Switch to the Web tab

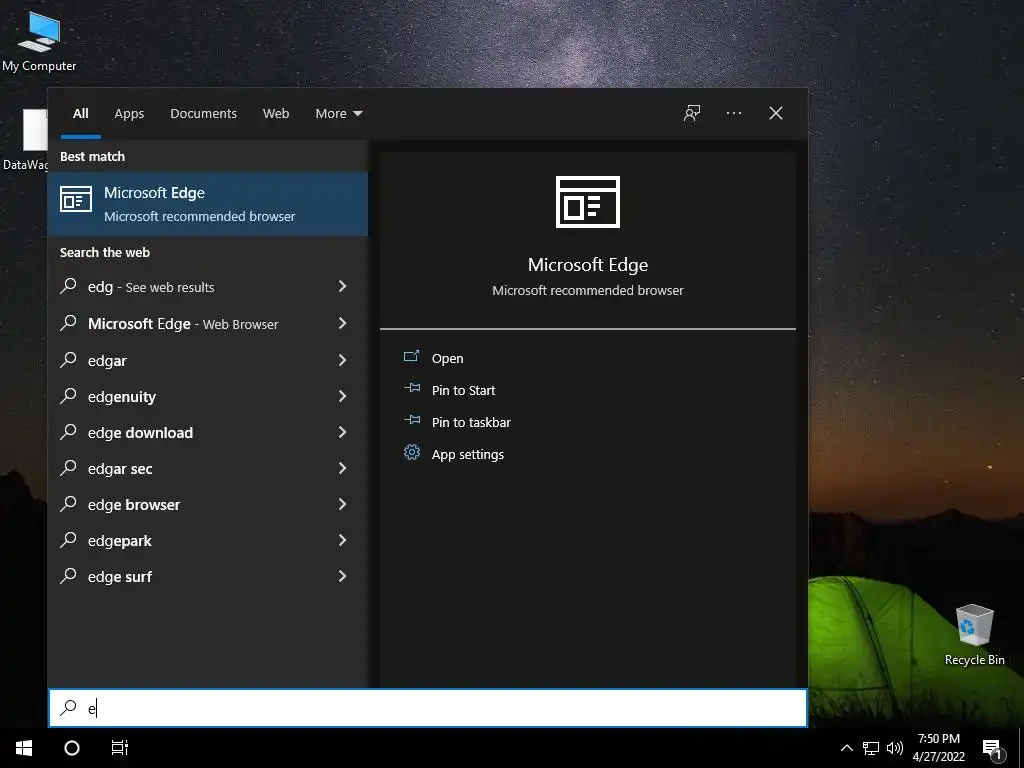pos(276,114)
